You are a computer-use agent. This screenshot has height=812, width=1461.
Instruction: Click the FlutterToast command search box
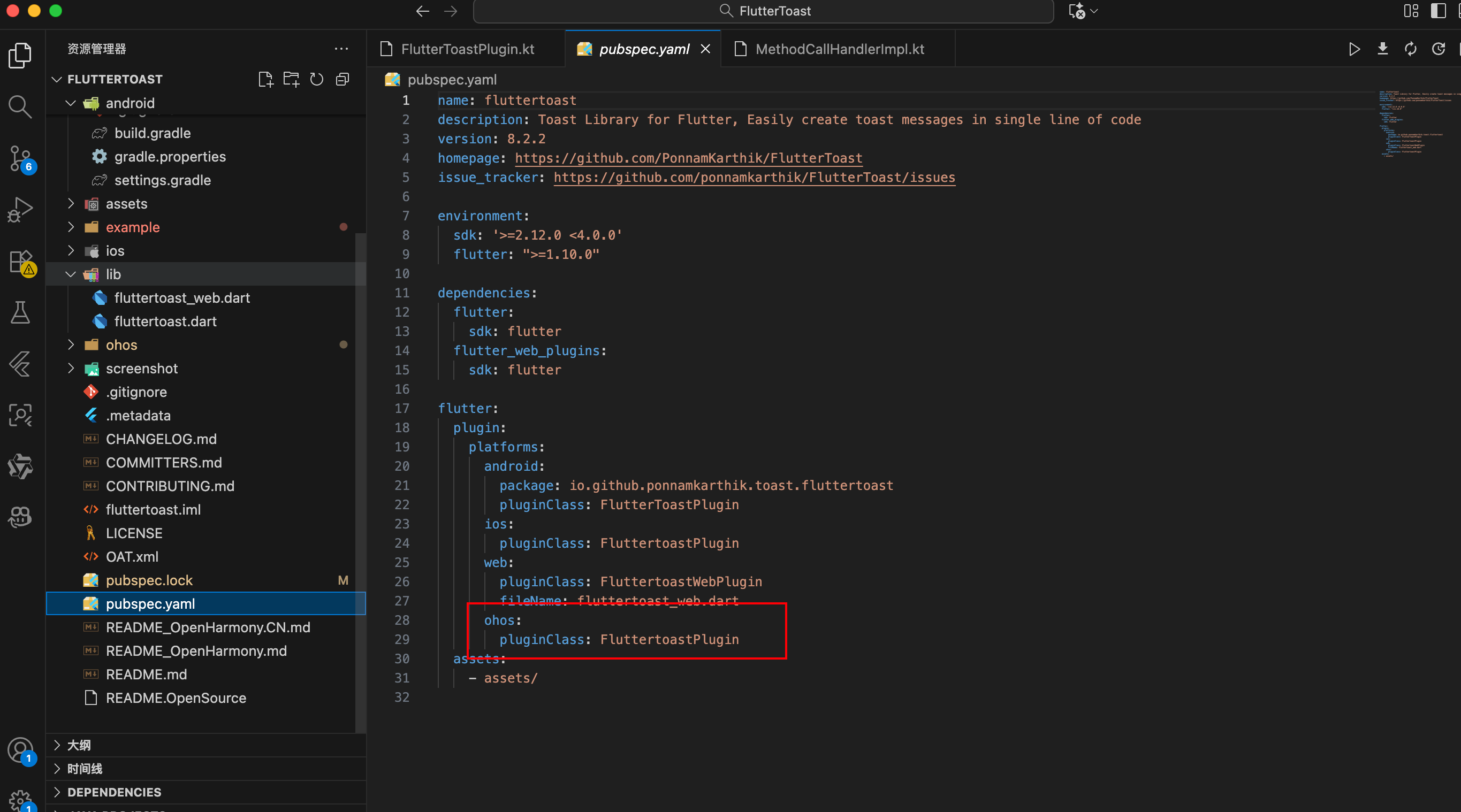click(x=763, y=11)
